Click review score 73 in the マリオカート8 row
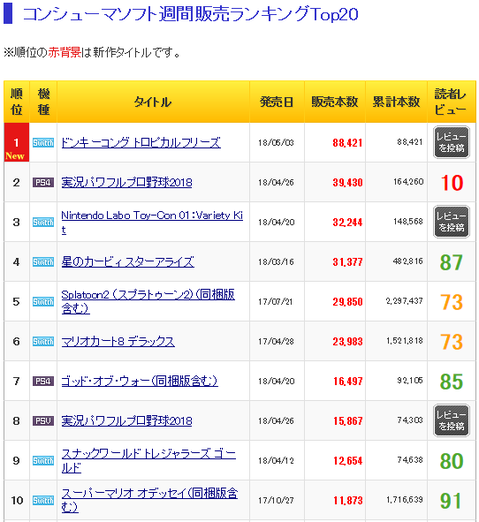Image resolution: width=479 pixels, height=522 pixels. tap(452, 342)
